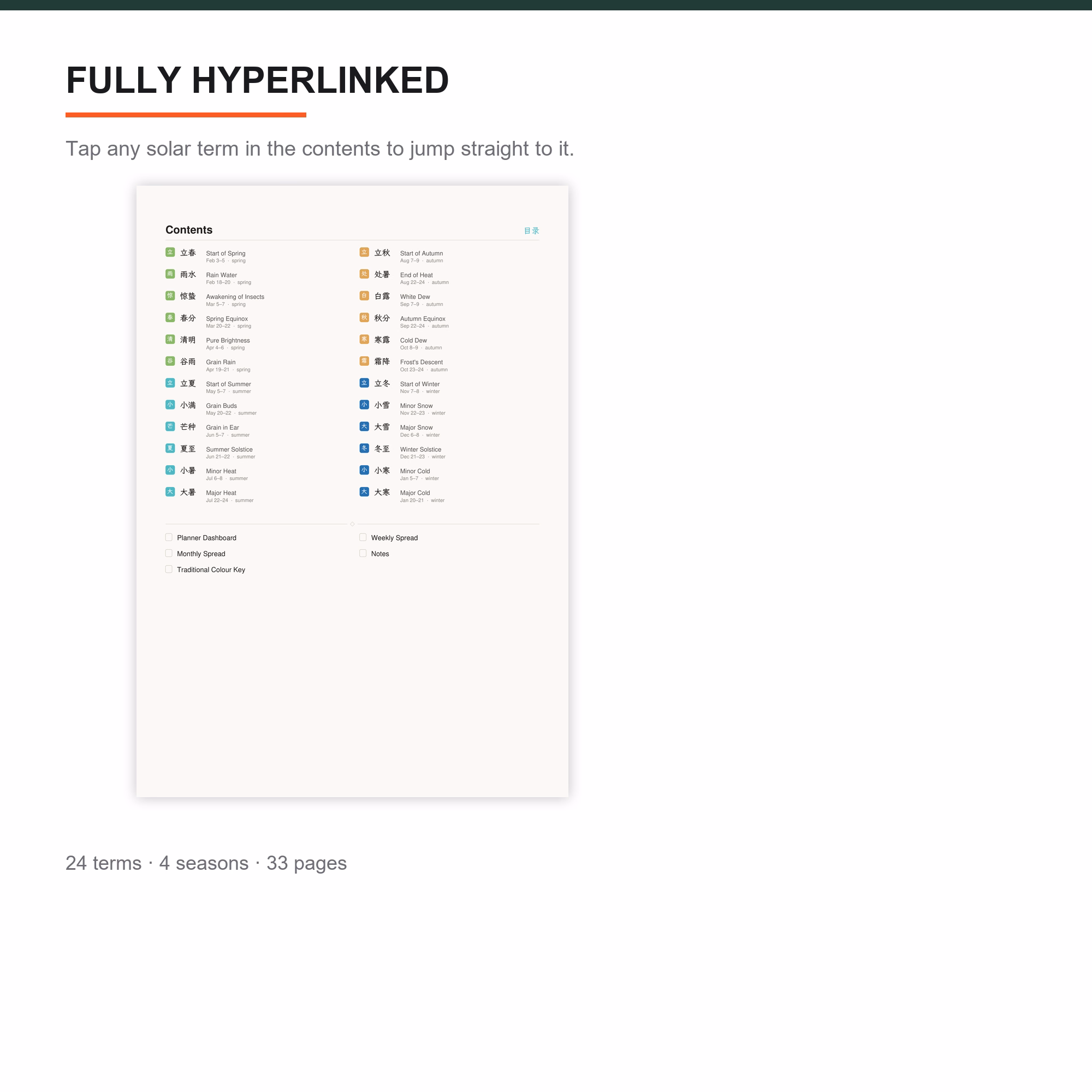The image size is (1092, 1092).
Task: Click the contents page thumbnail
Action: pyautogui.click(x=352, y=491)
